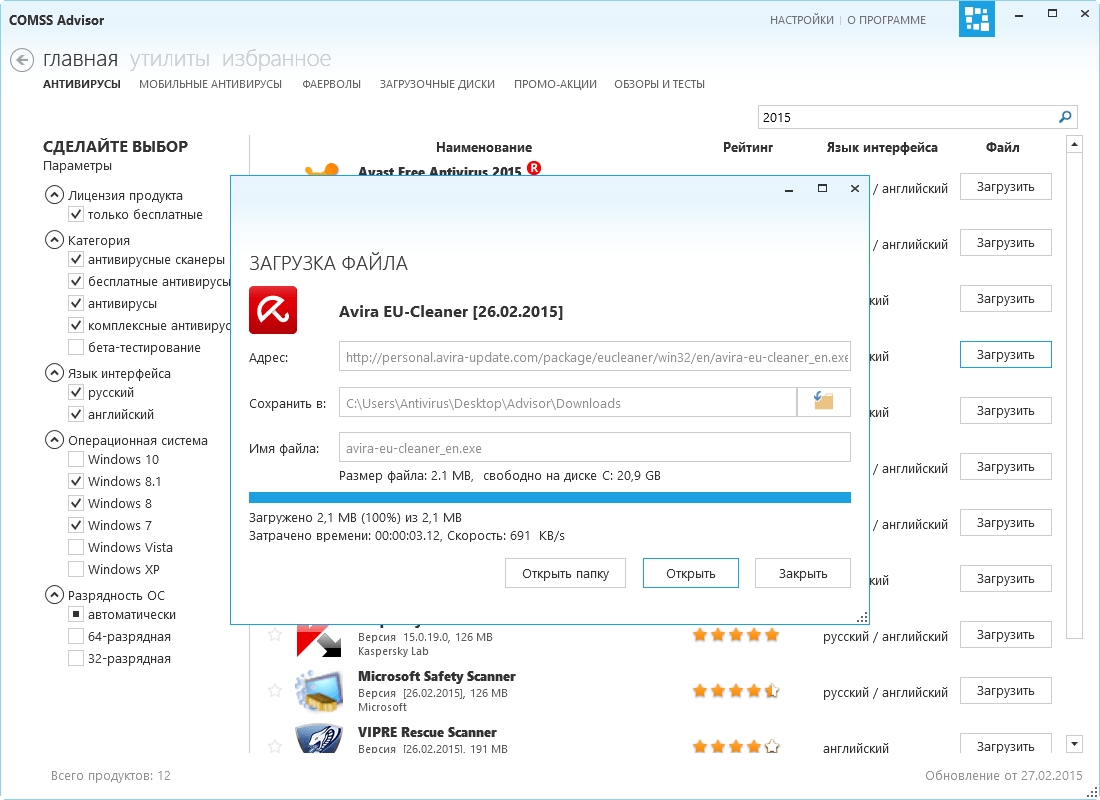1100x800 pixels.
Task: Click the Microsoft Safety Scanner icon
Action: tap(319, 691)
